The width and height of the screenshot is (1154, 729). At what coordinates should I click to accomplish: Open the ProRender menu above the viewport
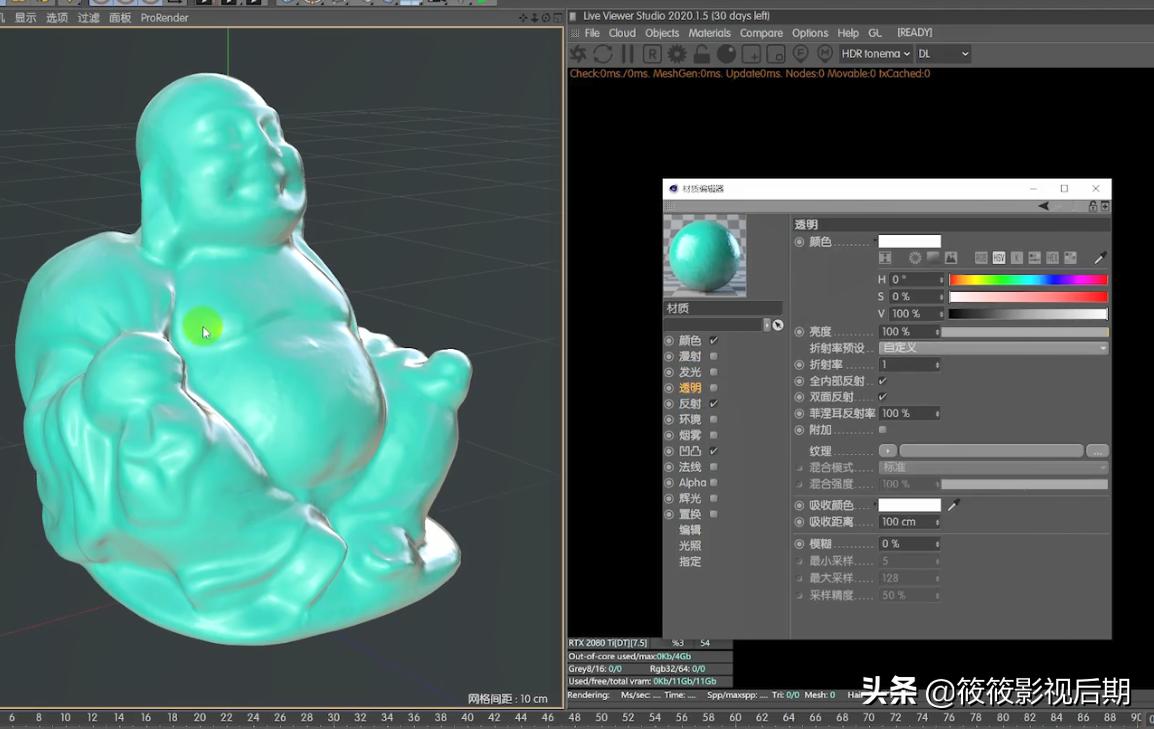[x=163, y=17]
